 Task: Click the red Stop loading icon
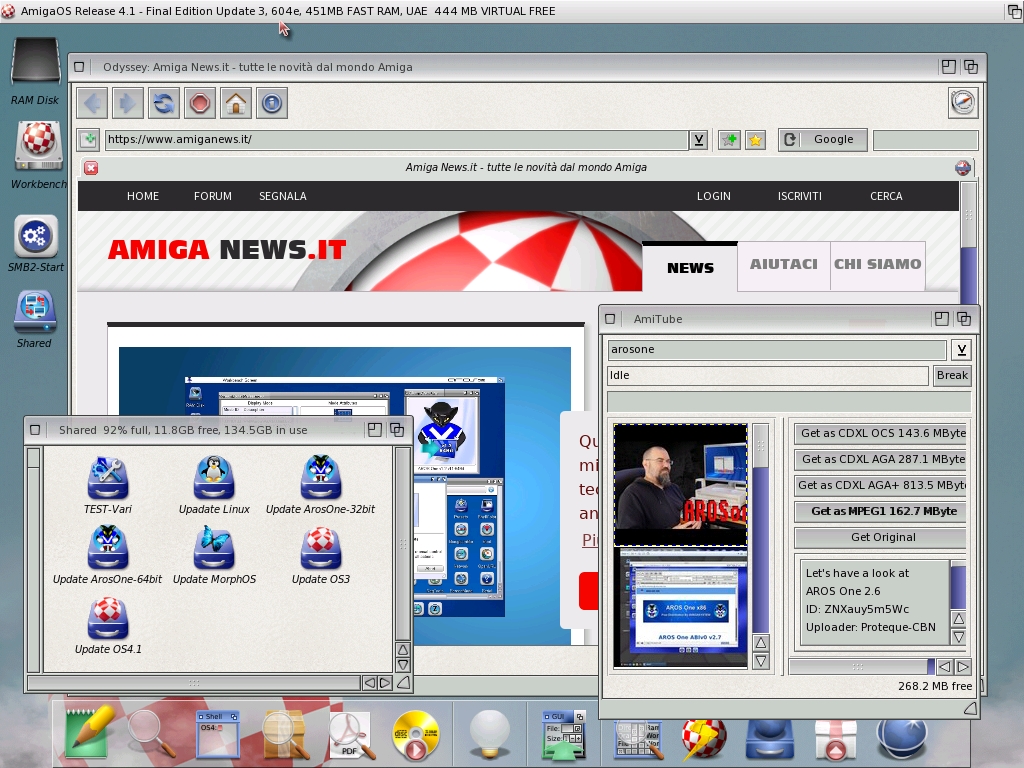tap(200, 103)
